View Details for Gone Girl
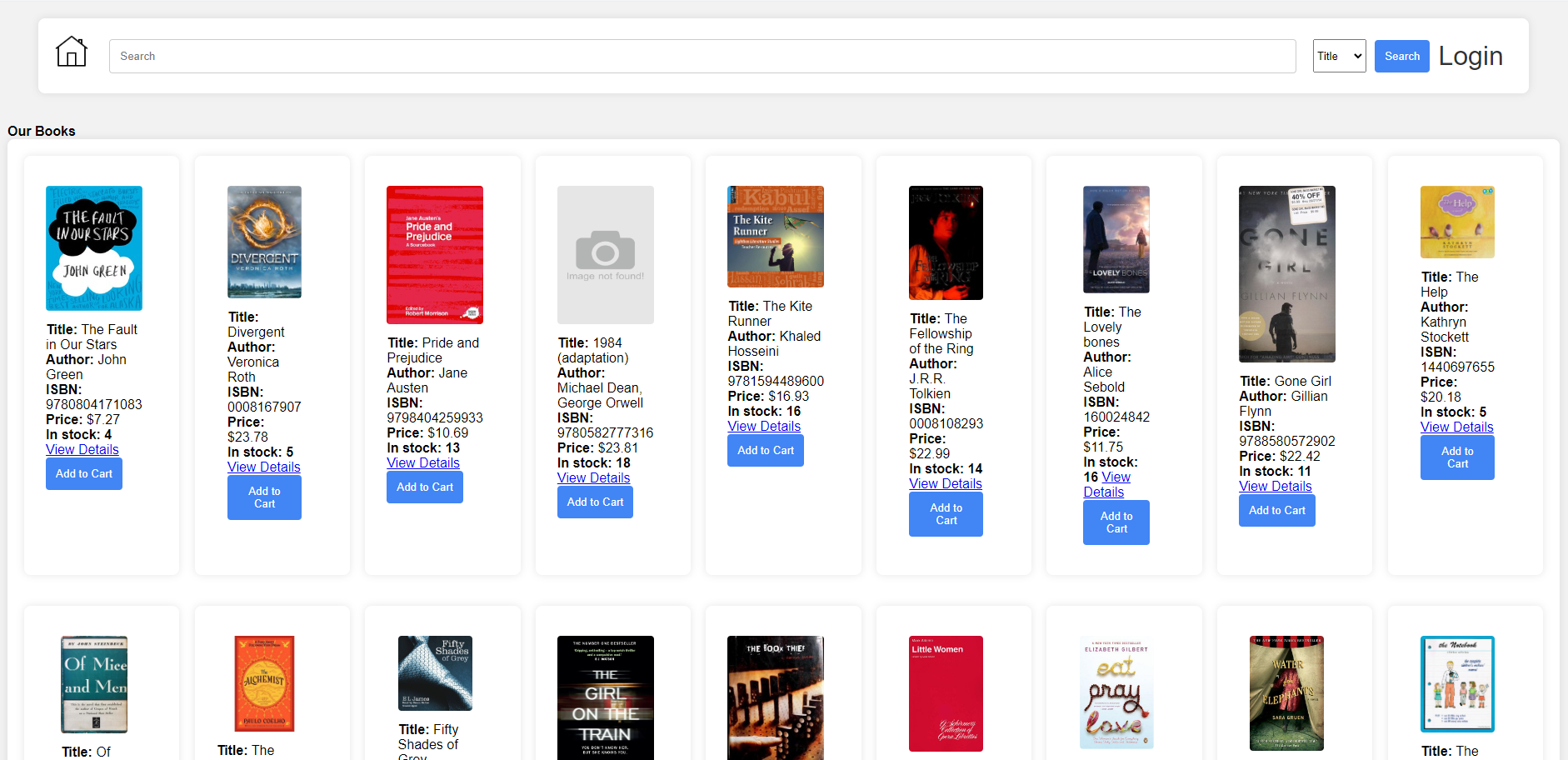This screenshot has height=760, width=1568. coord(1276,486)
